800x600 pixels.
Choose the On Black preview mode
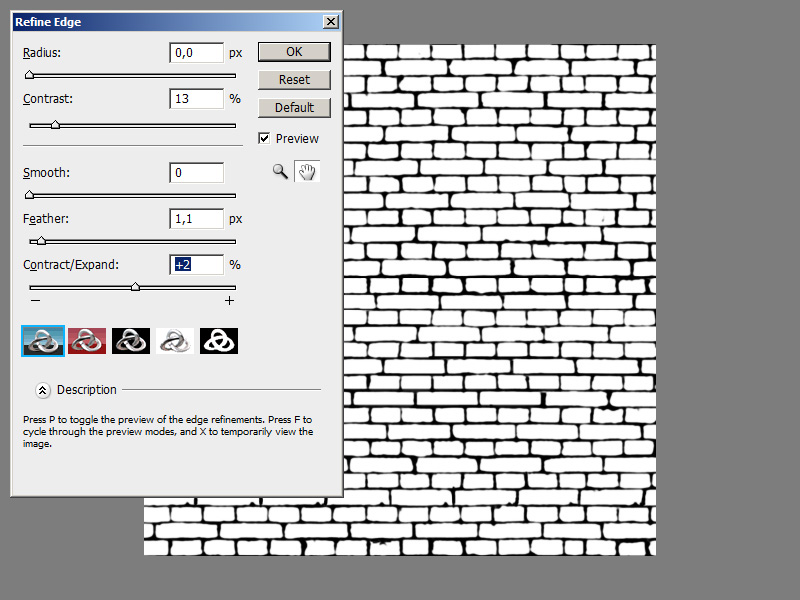point(131,341)
